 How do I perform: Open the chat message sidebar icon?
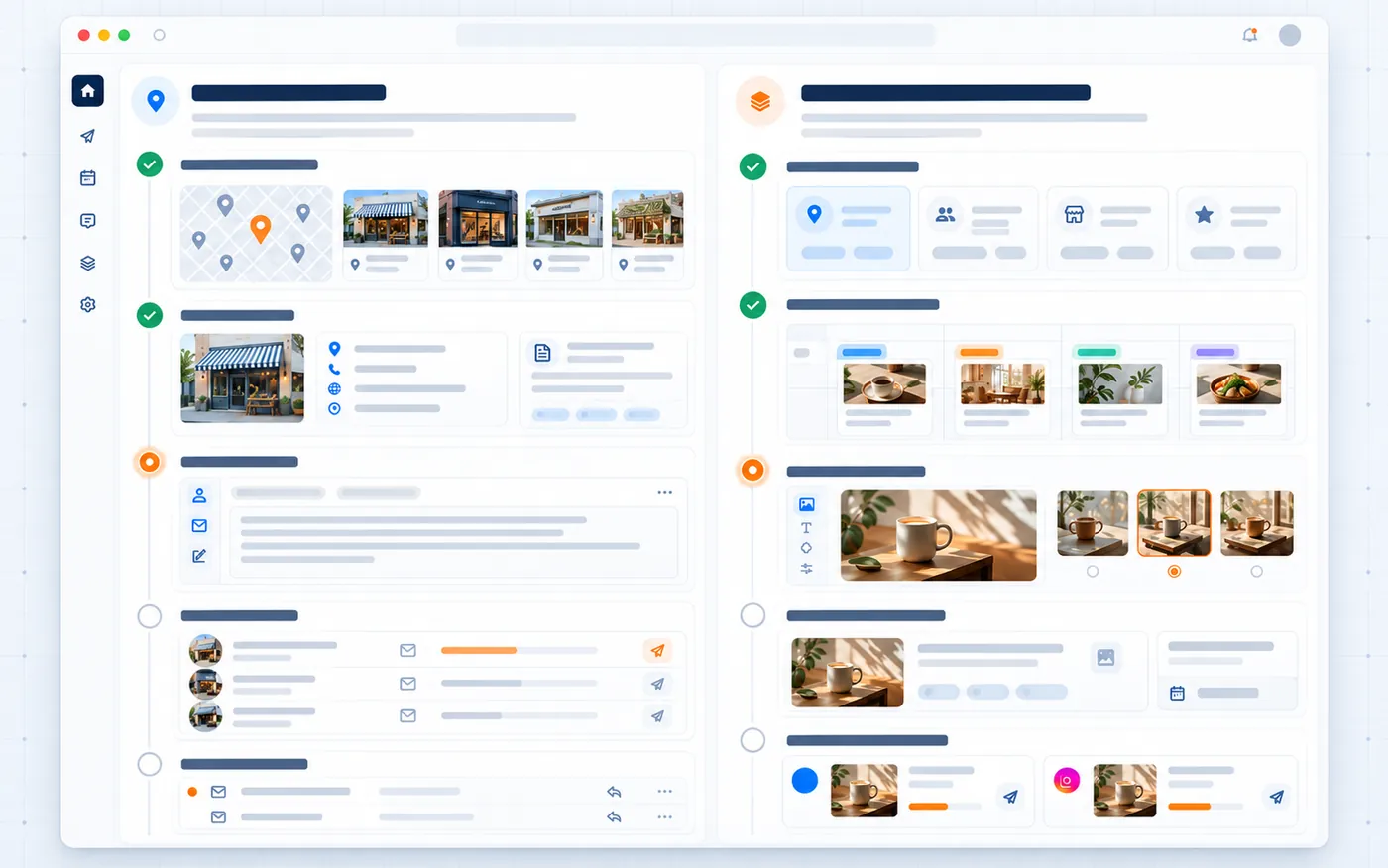coord(87,221)
